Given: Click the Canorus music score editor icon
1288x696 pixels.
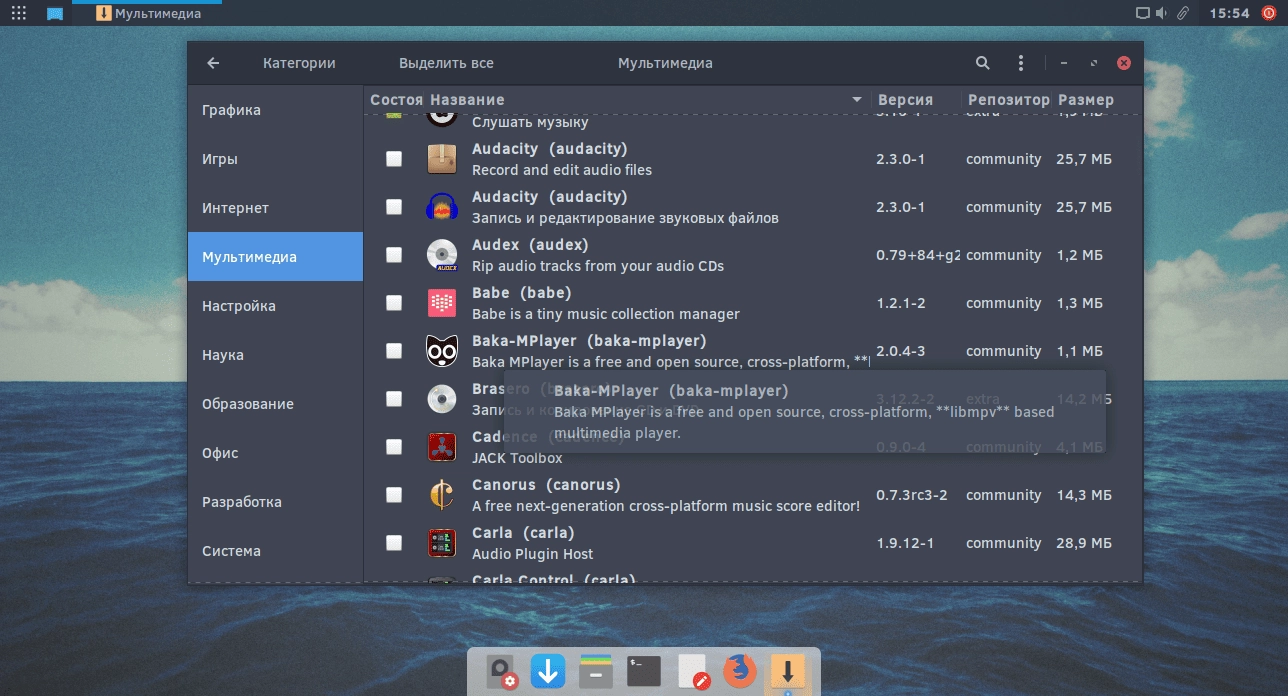Looking at the screenshot, I should [441, 494].
